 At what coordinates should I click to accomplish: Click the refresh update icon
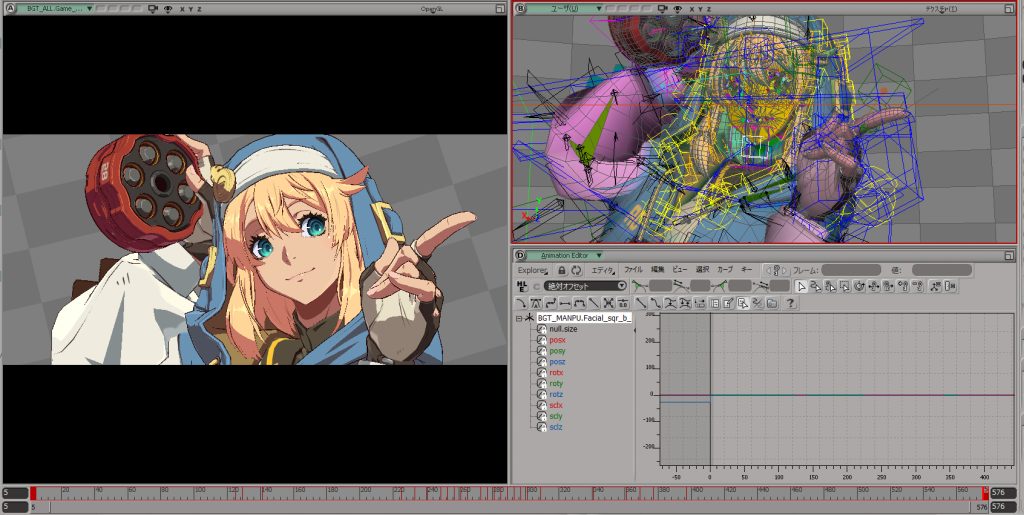(577, 270)
